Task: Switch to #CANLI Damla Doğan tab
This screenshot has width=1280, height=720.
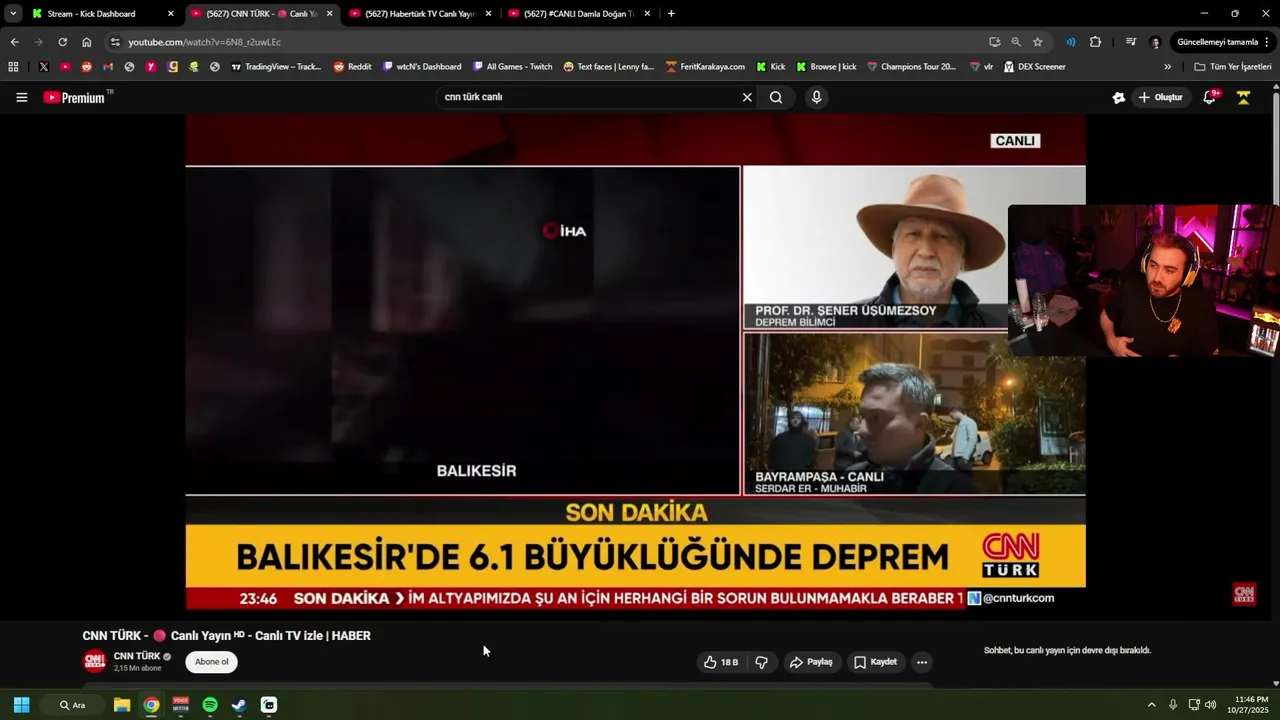Action: click(577, 14)
